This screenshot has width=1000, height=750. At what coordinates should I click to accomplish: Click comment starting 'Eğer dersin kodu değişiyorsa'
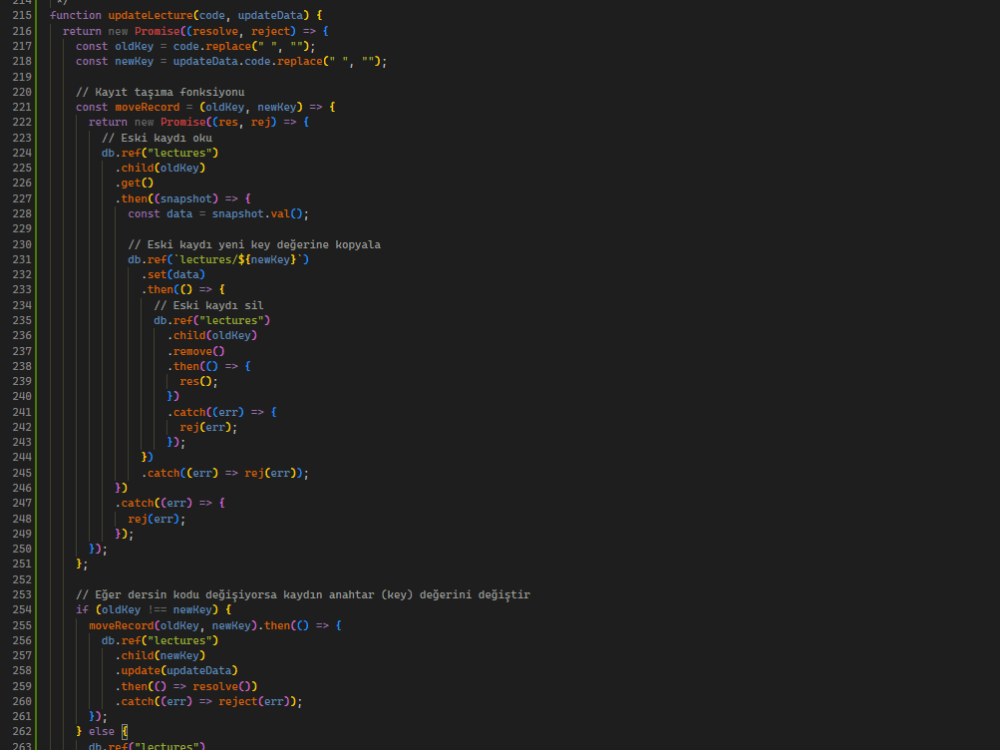pos(303,595)
